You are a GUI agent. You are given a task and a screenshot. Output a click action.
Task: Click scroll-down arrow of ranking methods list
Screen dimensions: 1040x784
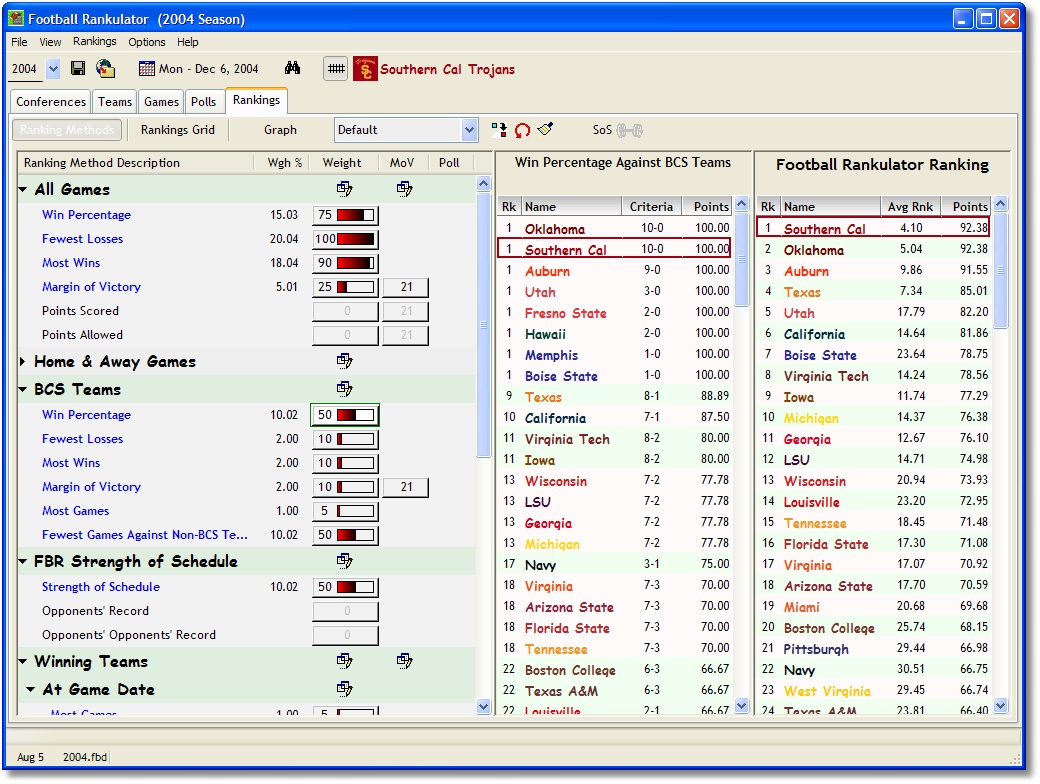point(484,707)
